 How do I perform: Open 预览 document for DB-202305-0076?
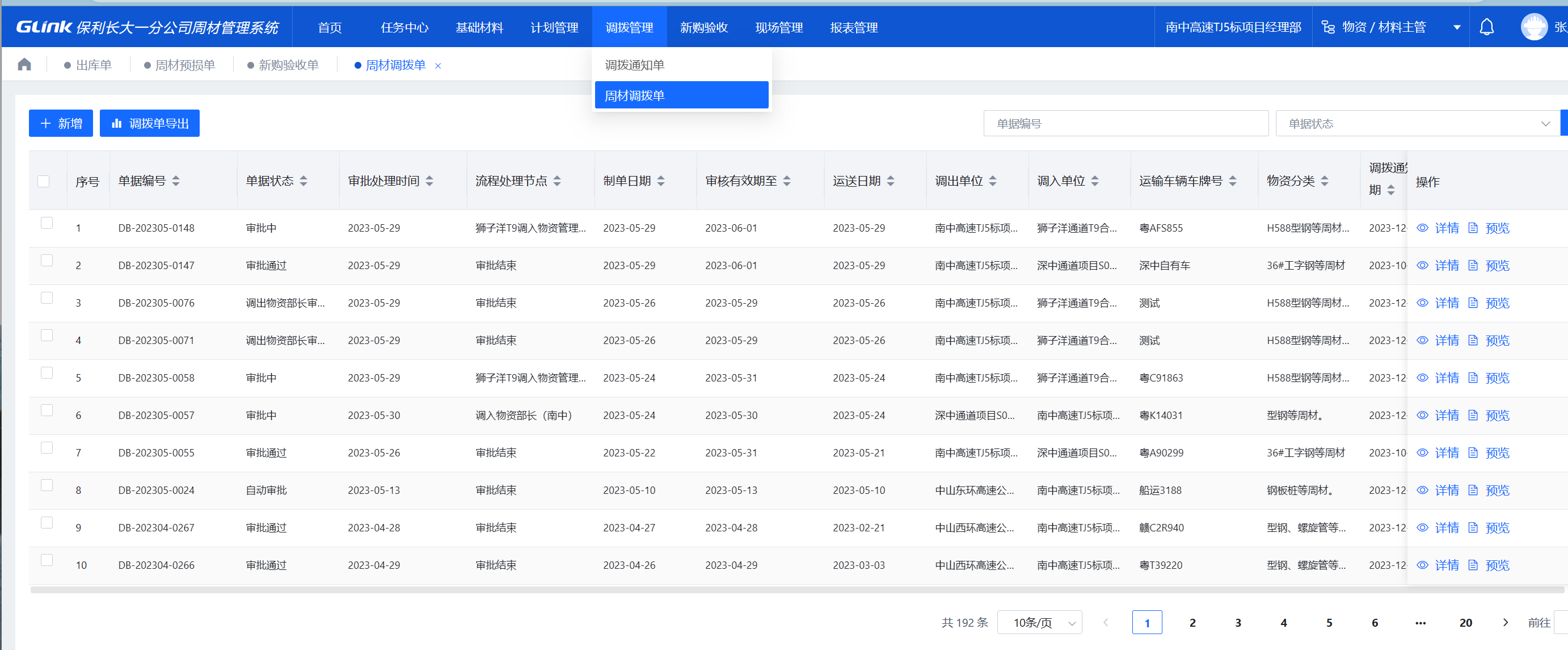[1489, 303]
